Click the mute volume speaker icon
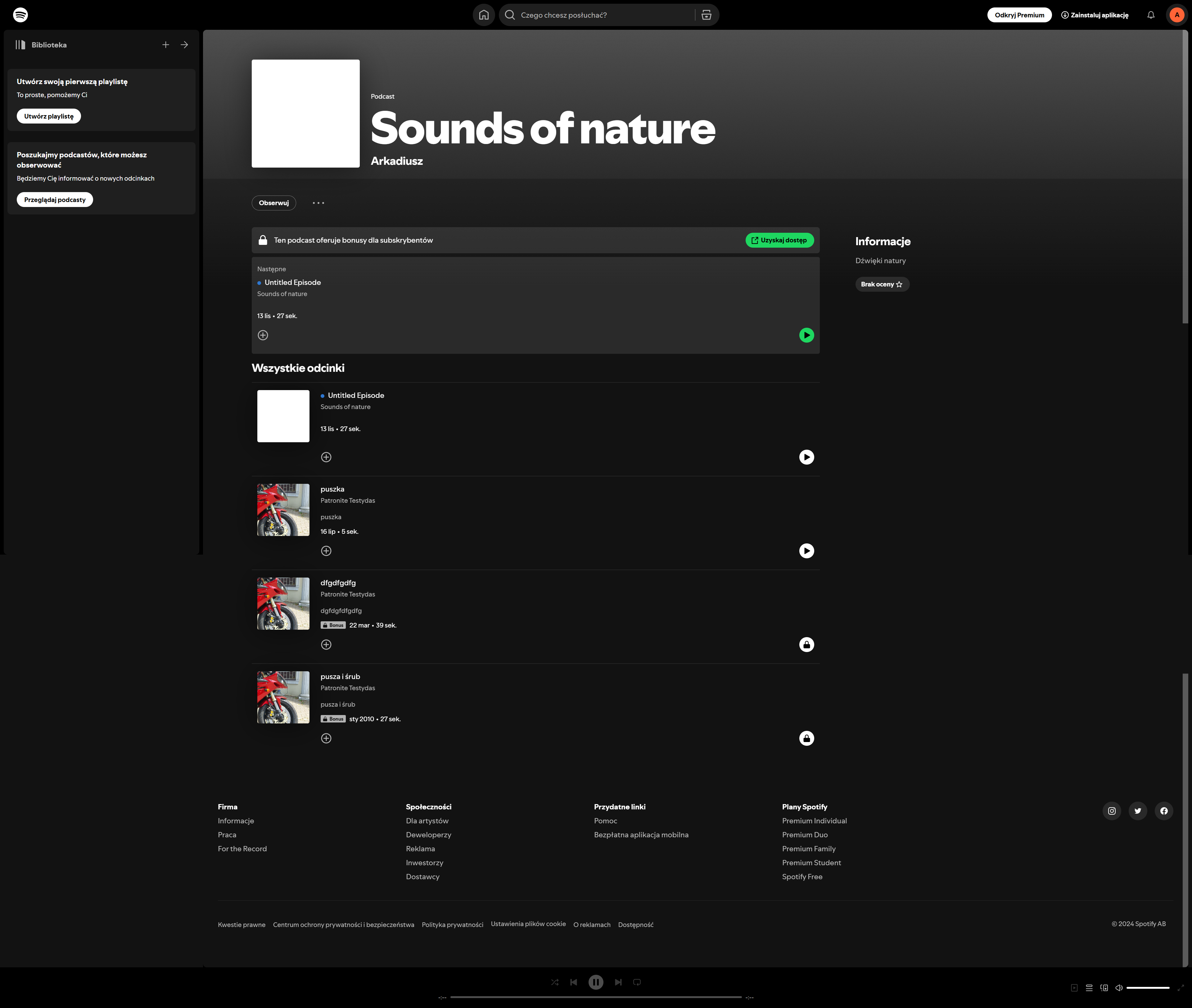The height and width of the screenshot is (1008, 1192). (x=1119, y=988)
